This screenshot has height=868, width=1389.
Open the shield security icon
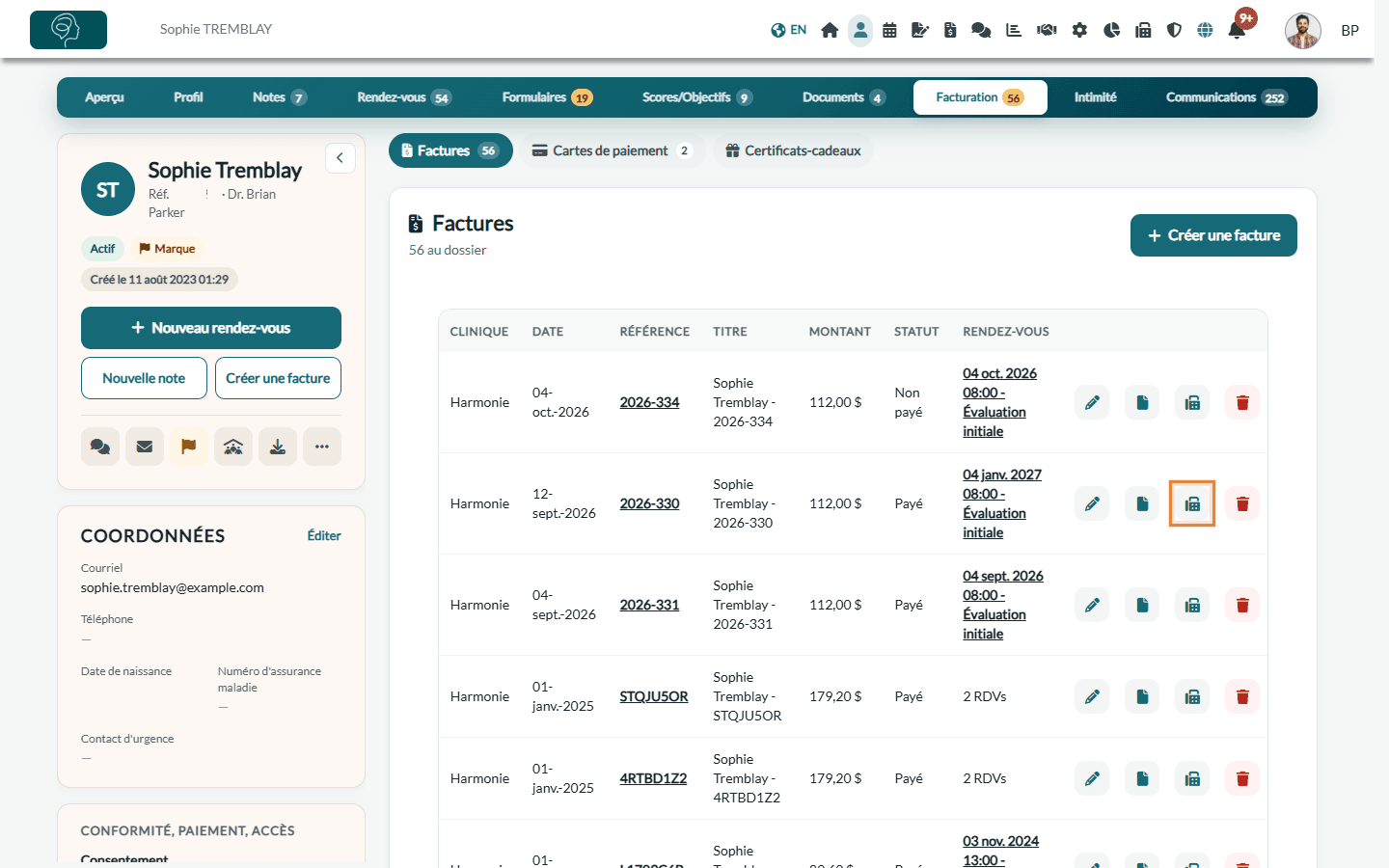coord(1174,30)
